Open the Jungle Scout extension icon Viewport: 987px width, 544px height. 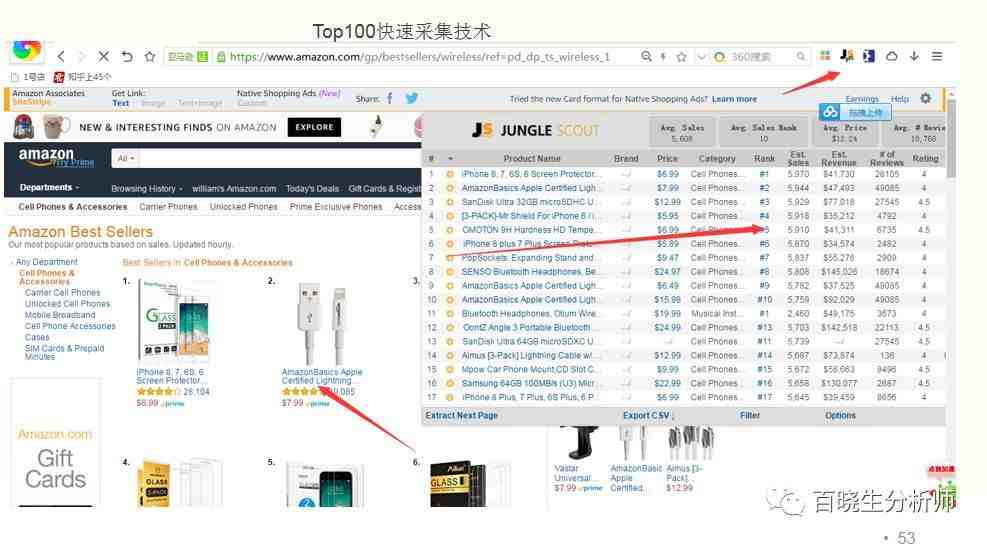click(847, 56)
